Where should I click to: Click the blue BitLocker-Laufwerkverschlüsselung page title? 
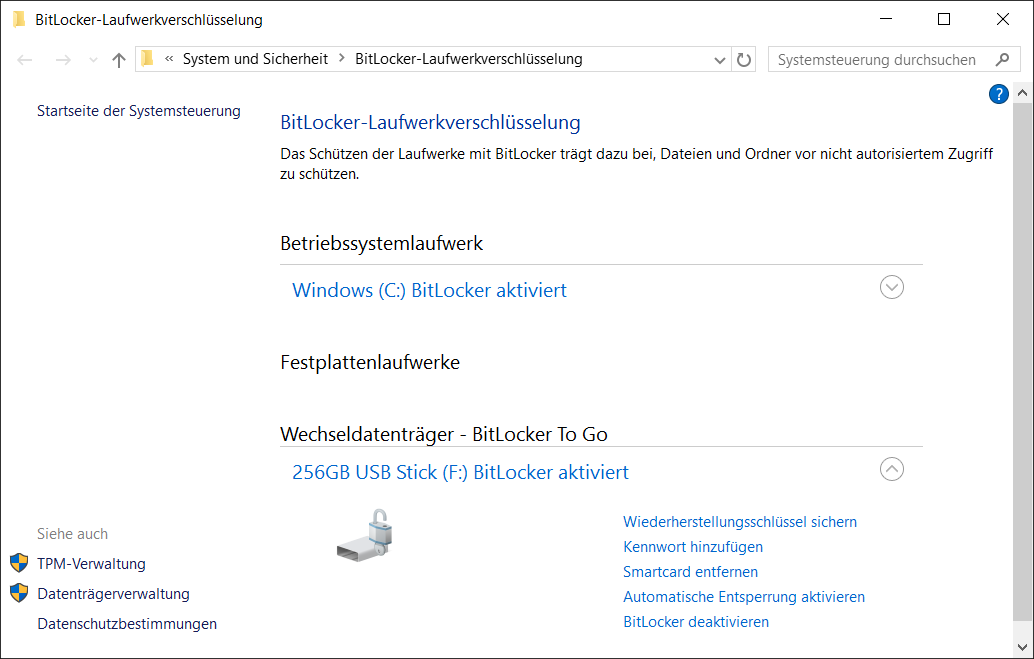[431, 123]
